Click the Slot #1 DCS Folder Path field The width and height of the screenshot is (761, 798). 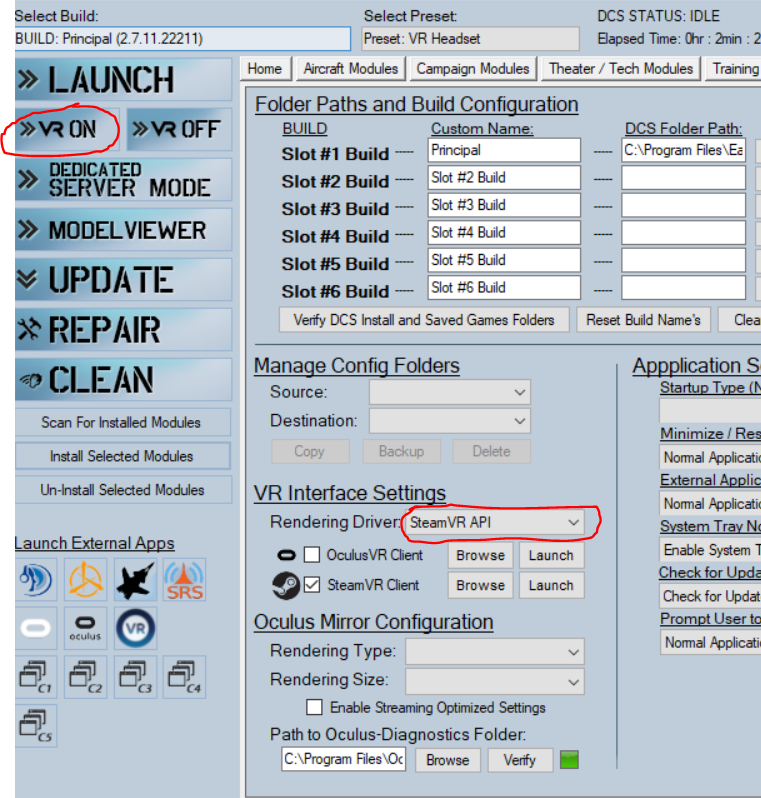684,150
